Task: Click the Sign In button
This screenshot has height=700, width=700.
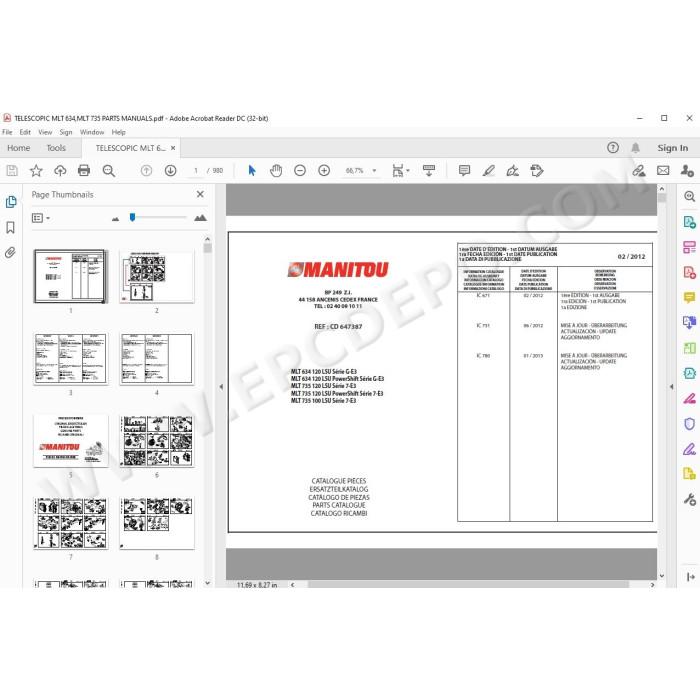Action: pyautogui.click(x=672, y=148)
